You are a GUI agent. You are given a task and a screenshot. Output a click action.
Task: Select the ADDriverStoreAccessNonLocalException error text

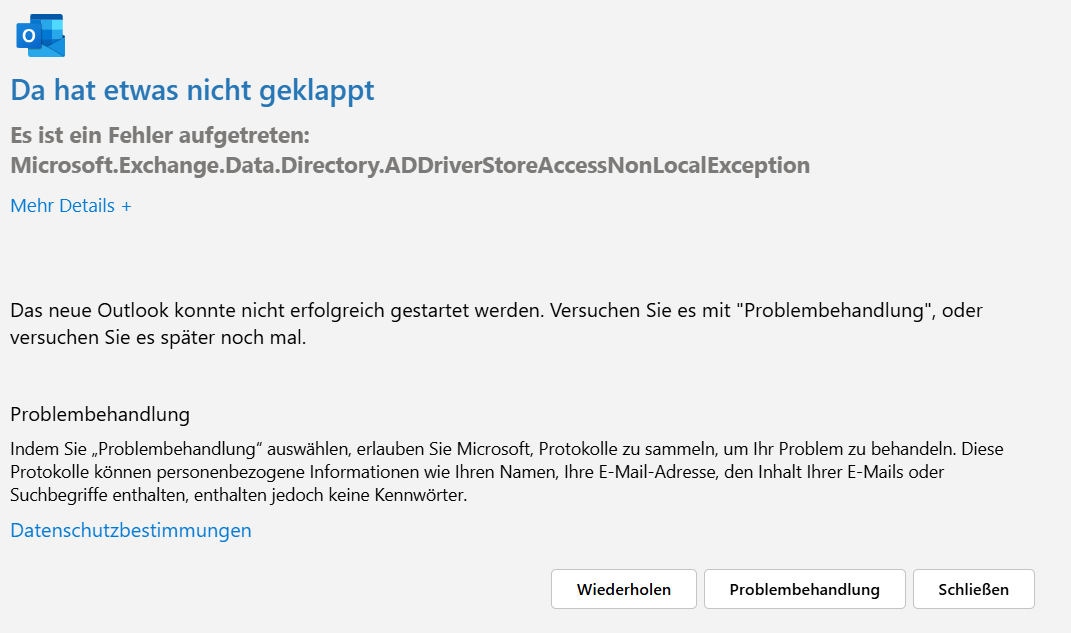coord(410,165)
